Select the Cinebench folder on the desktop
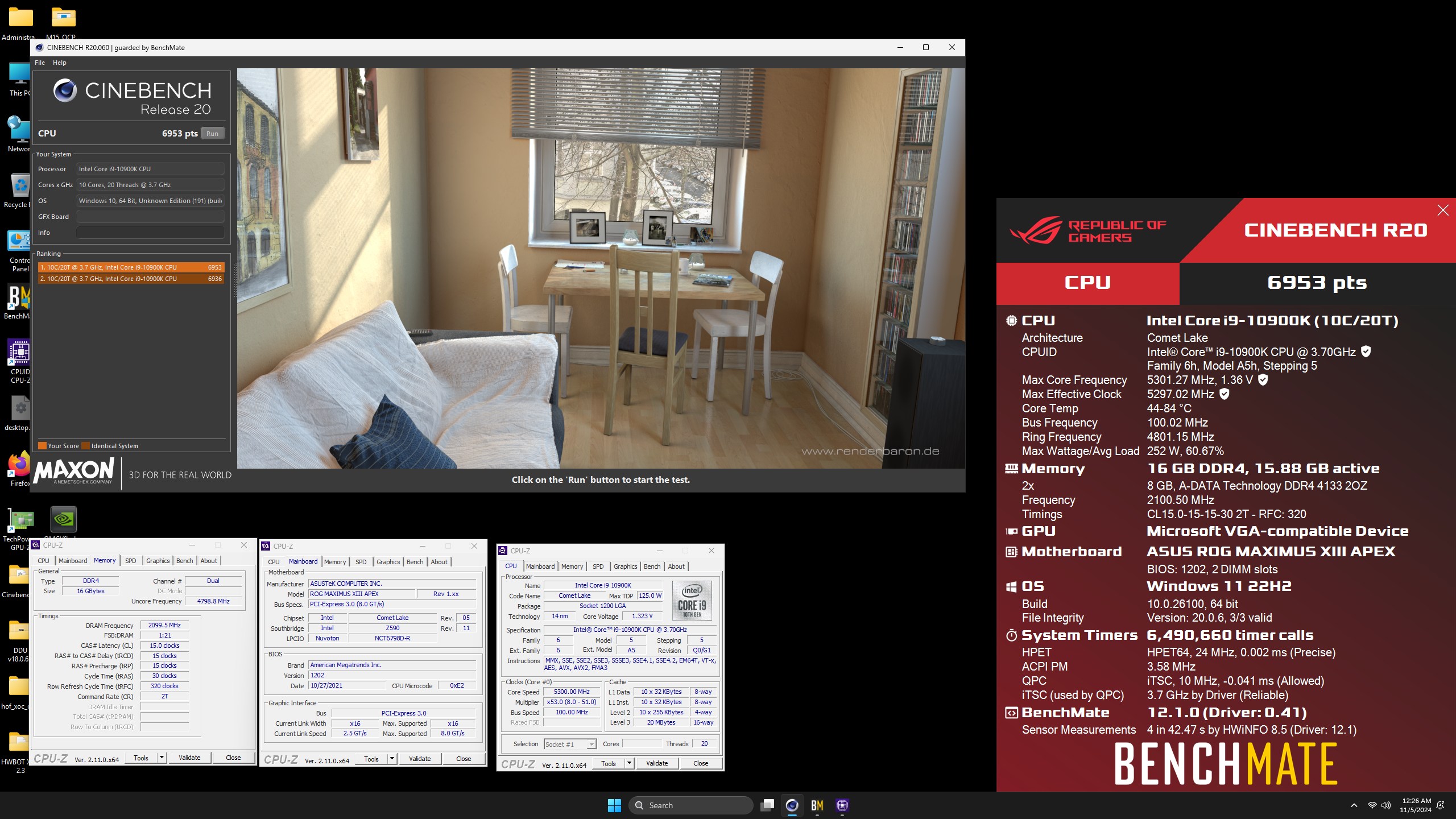The height and width of the screenshot is (819, 1456). pyautogui.click(x=16, y=581)
